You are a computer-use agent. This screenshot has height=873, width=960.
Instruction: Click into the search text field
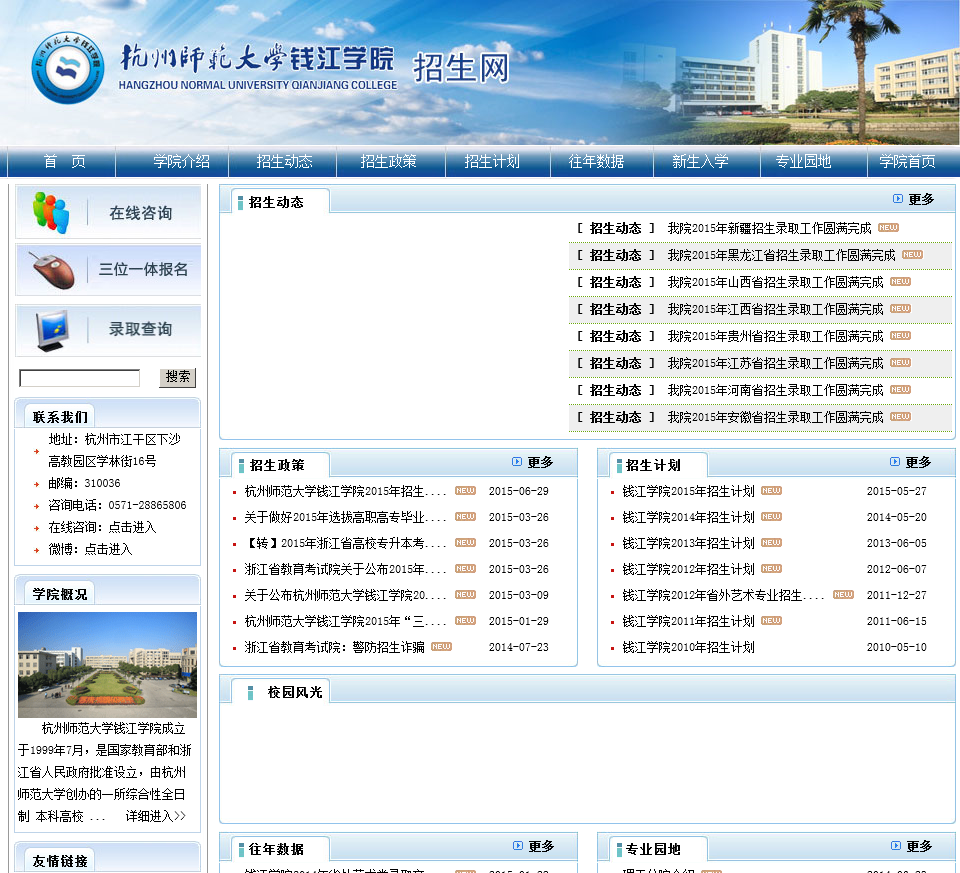(x=80, y=378)
